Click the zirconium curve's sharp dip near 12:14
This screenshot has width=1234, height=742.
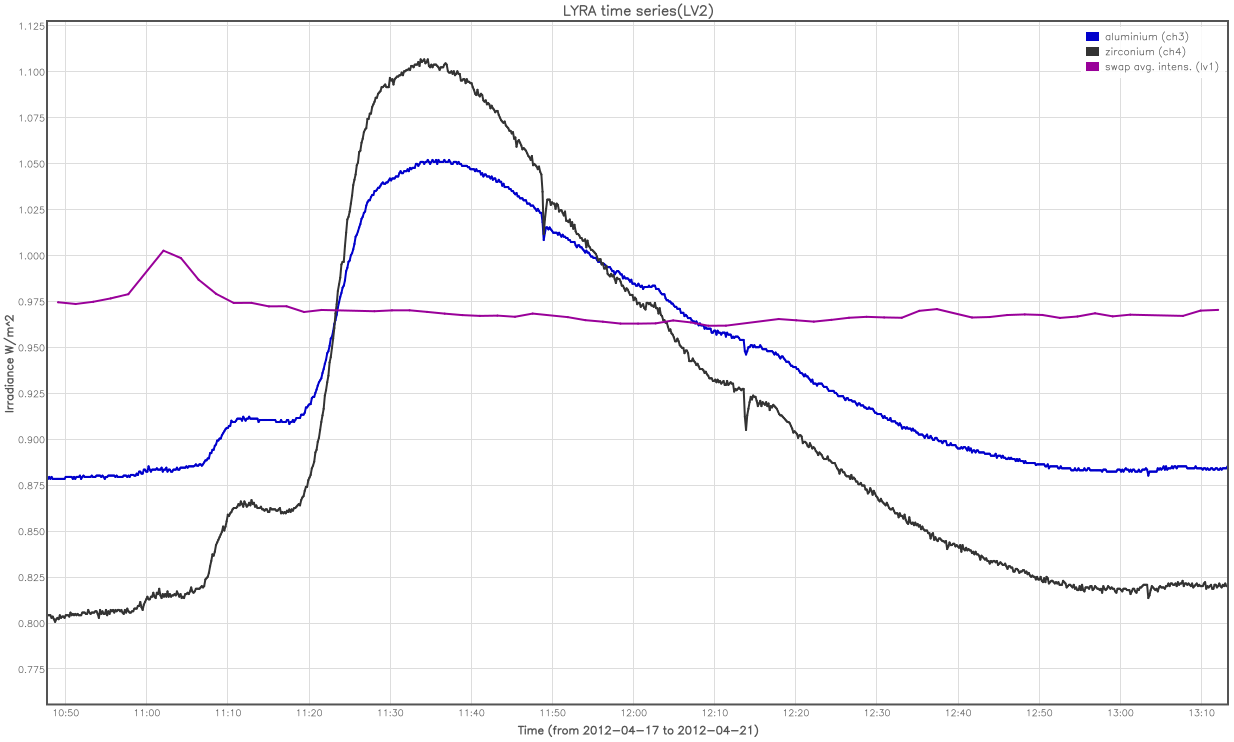point(745,428)
